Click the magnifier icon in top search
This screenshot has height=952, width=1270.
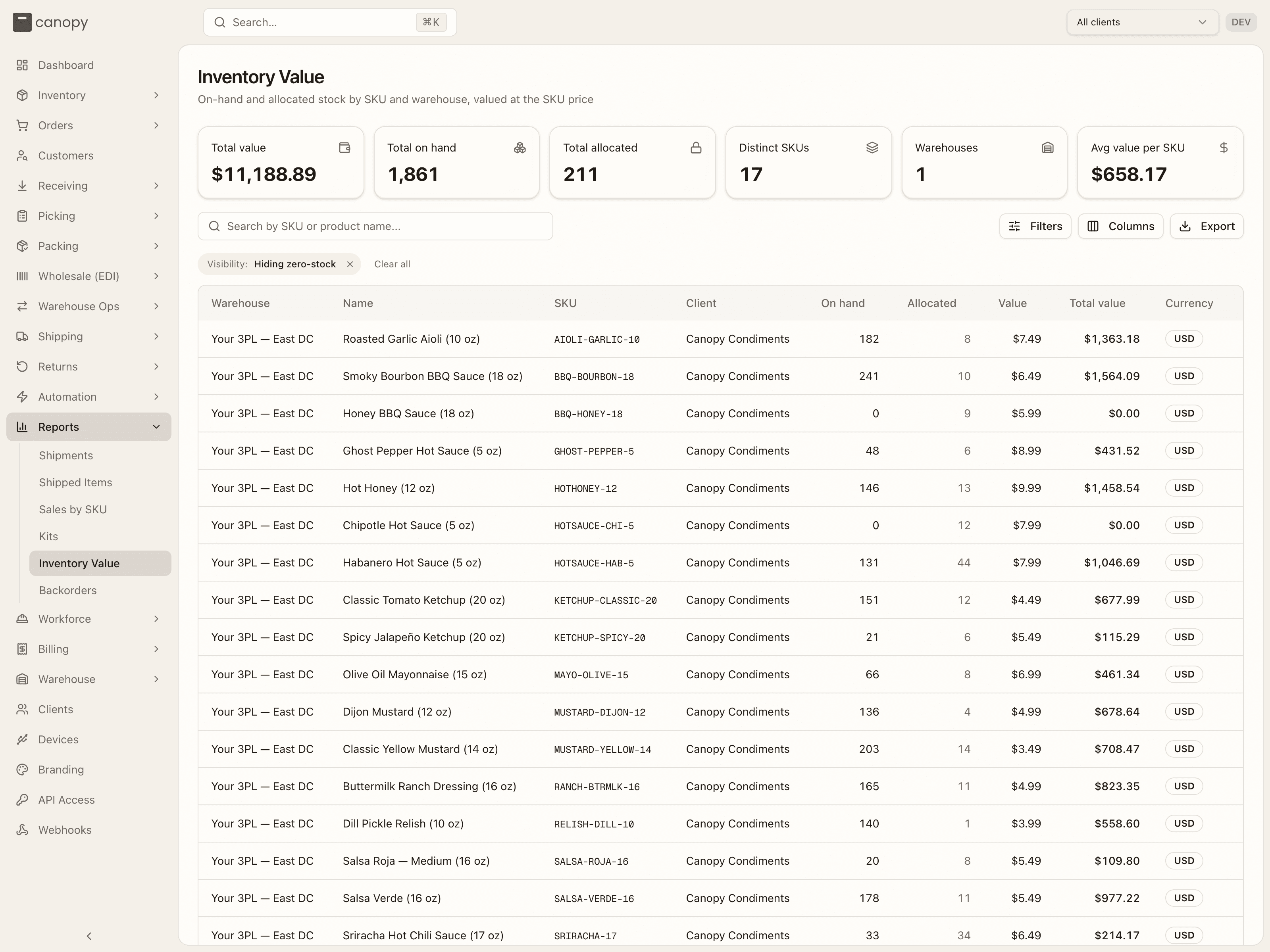point(219,22)
